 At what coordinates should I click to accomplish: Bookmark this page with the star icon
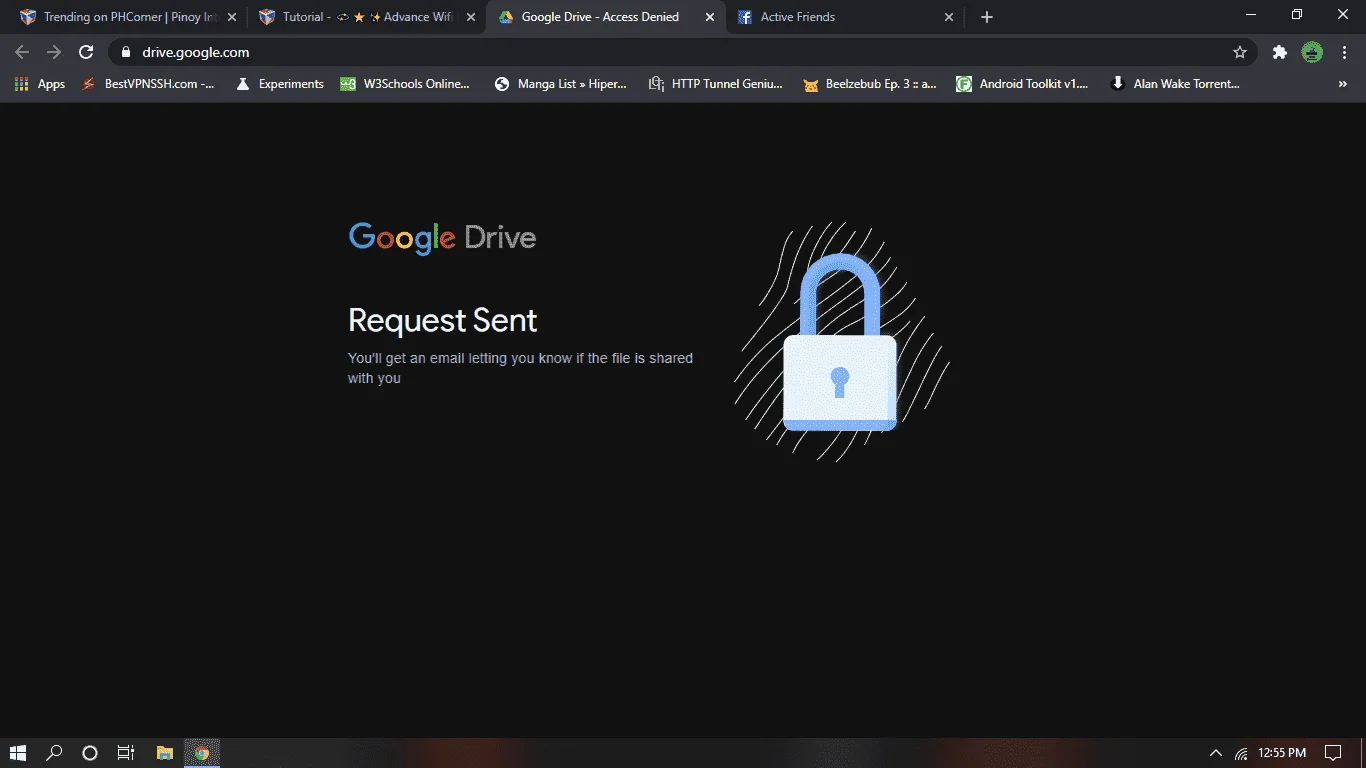pos(1240,52)
